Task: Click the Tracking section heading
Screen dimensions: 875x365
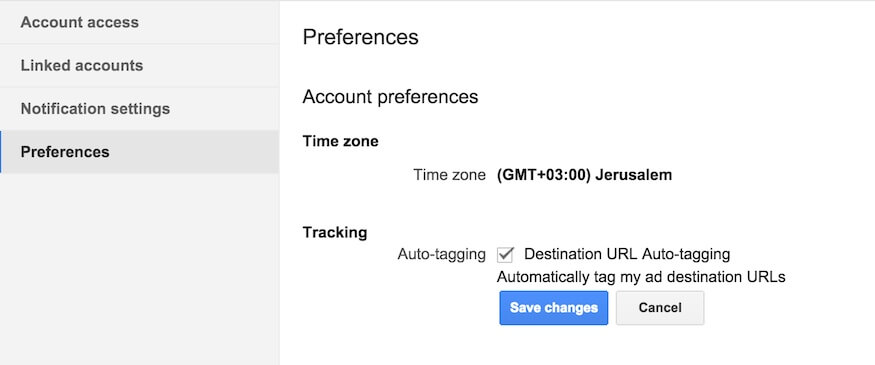Action: (x=335, y=232)
